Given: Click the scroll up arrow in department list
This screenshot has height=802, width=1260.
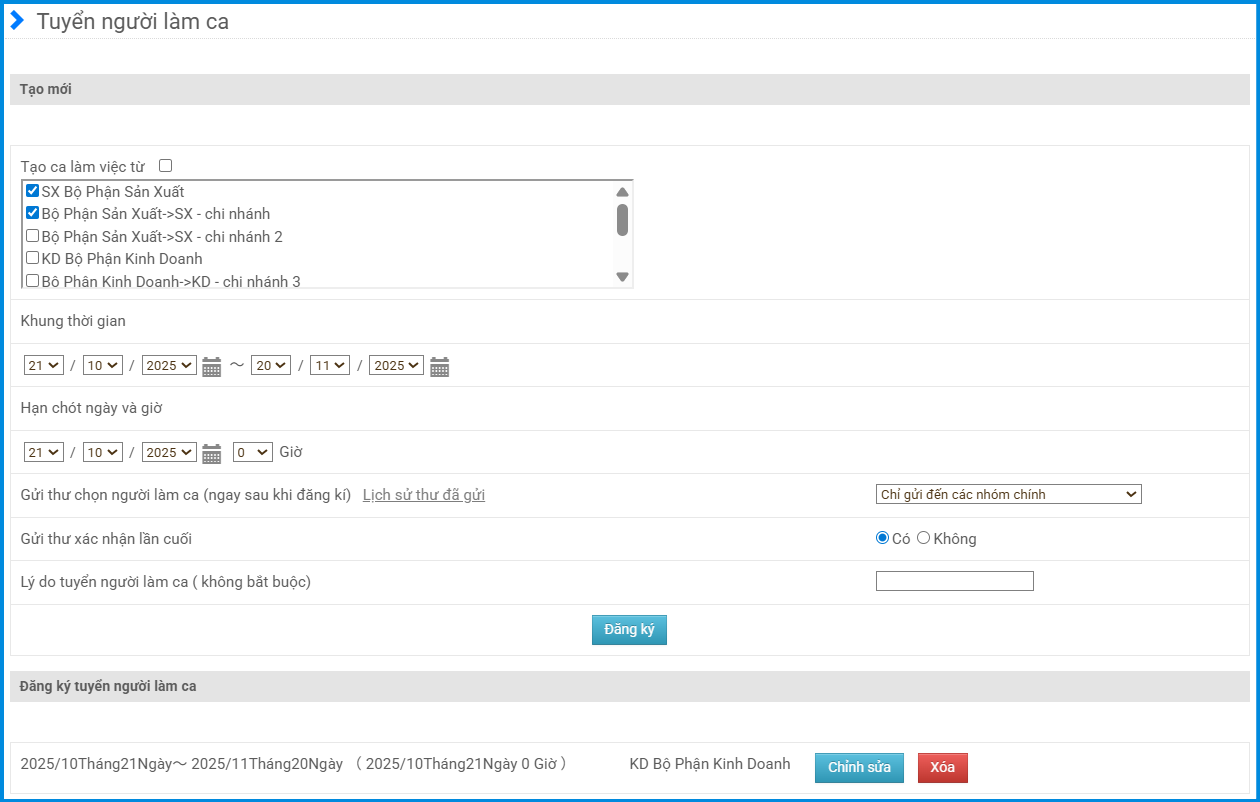Looking at the screenshot, I should pos(622,192).
